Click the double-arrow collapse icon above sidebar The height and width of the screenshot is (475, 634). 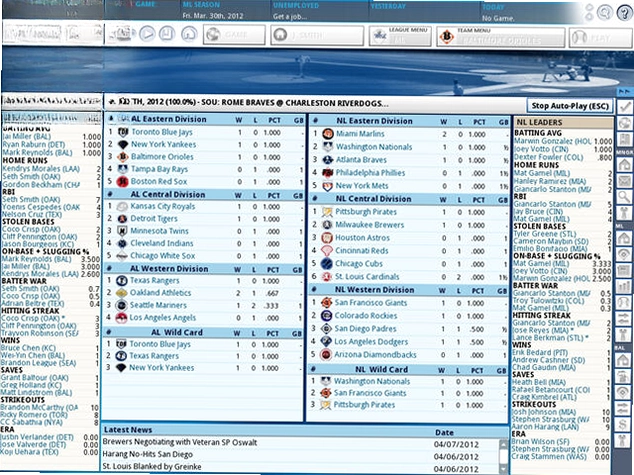pyautogui.click(x=625, y=92)
